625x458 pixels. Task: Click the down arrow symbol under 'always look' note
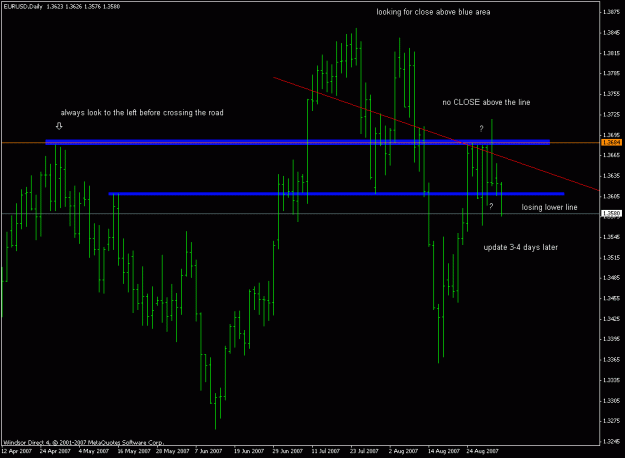(59, 126)
